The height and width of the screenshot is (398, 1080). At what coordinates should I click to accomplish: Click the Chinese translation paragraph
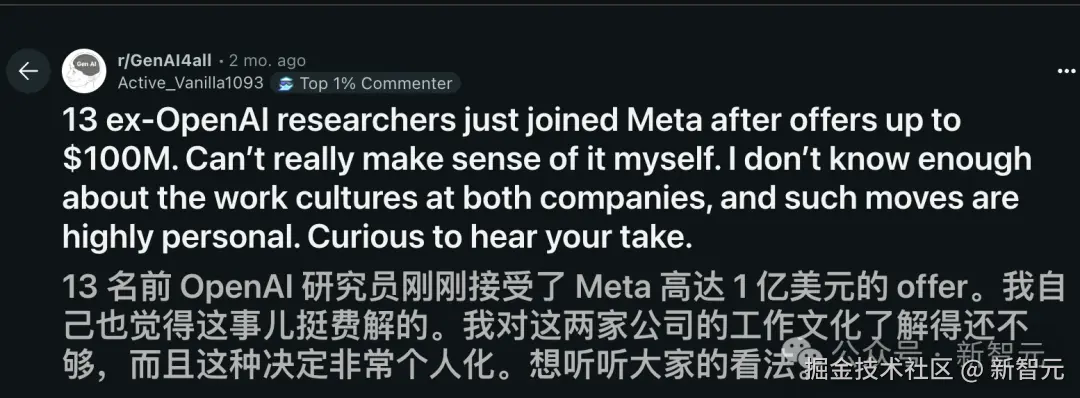pos(563,327)
